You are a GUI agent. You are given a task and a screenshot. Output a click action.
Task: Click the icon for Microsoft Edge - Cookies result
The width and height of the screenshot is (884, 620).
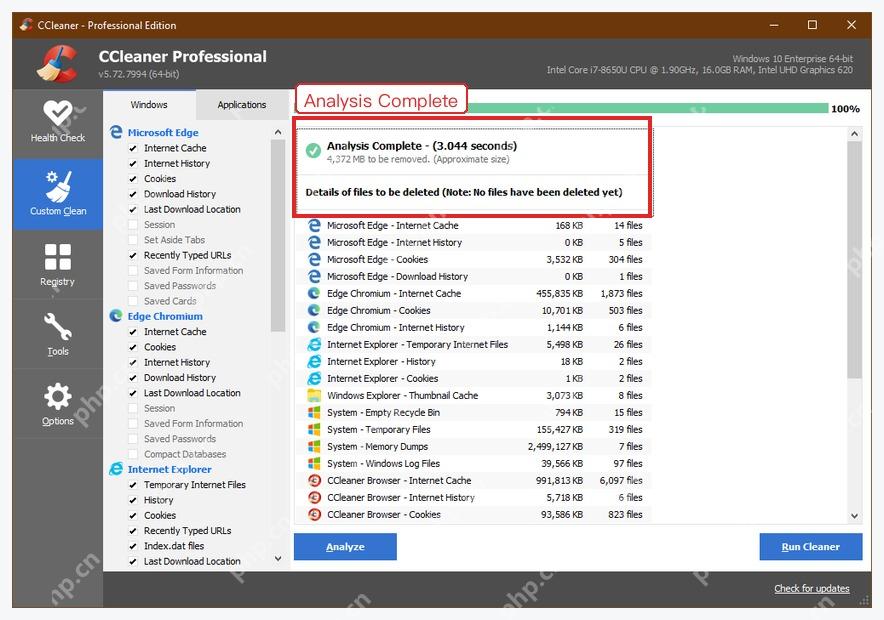pos(314,259)
